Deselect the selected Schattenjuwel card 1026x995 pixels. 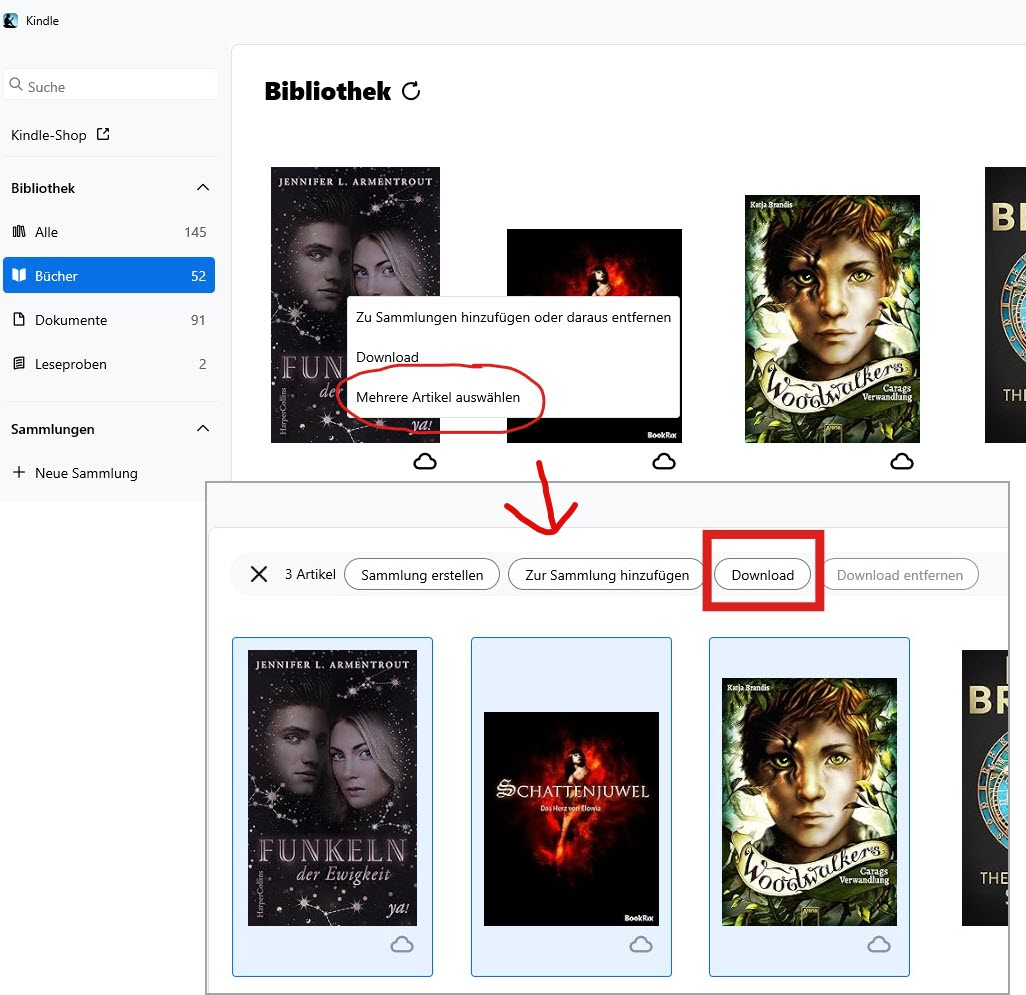(571, 807)
